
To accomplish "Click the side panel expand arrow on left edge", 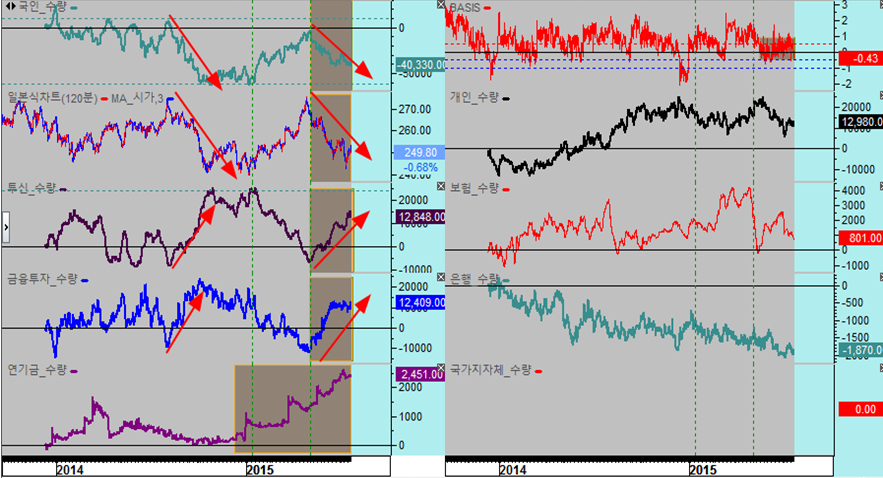I will [6, 228].
